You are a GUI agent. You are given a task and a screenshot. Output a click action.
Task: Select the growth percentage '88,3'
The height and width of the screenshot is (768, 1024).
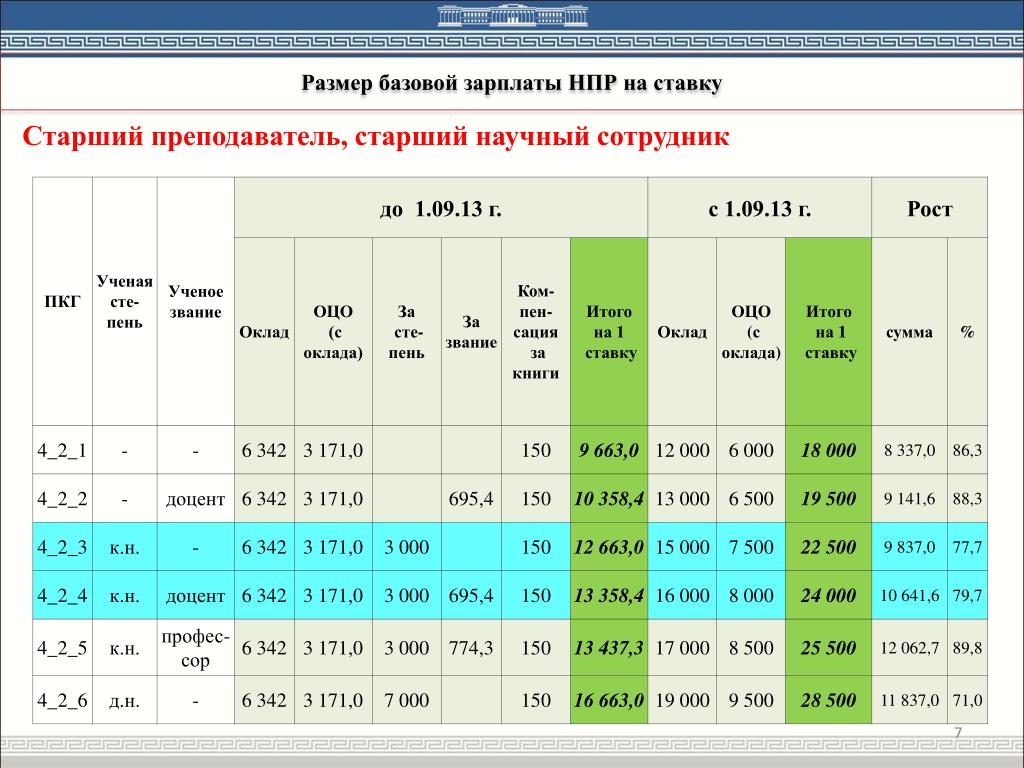[967, 499]
